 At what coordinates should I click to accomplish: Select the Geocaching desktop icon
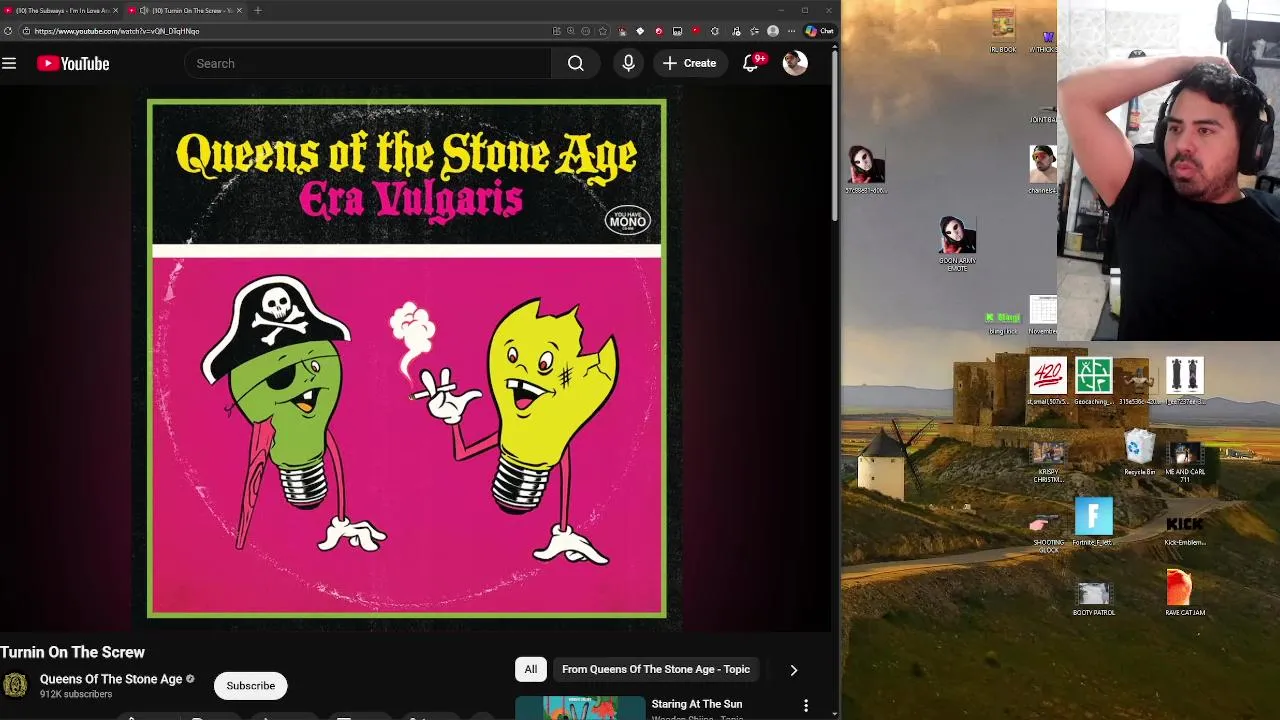pos(1093,381)
